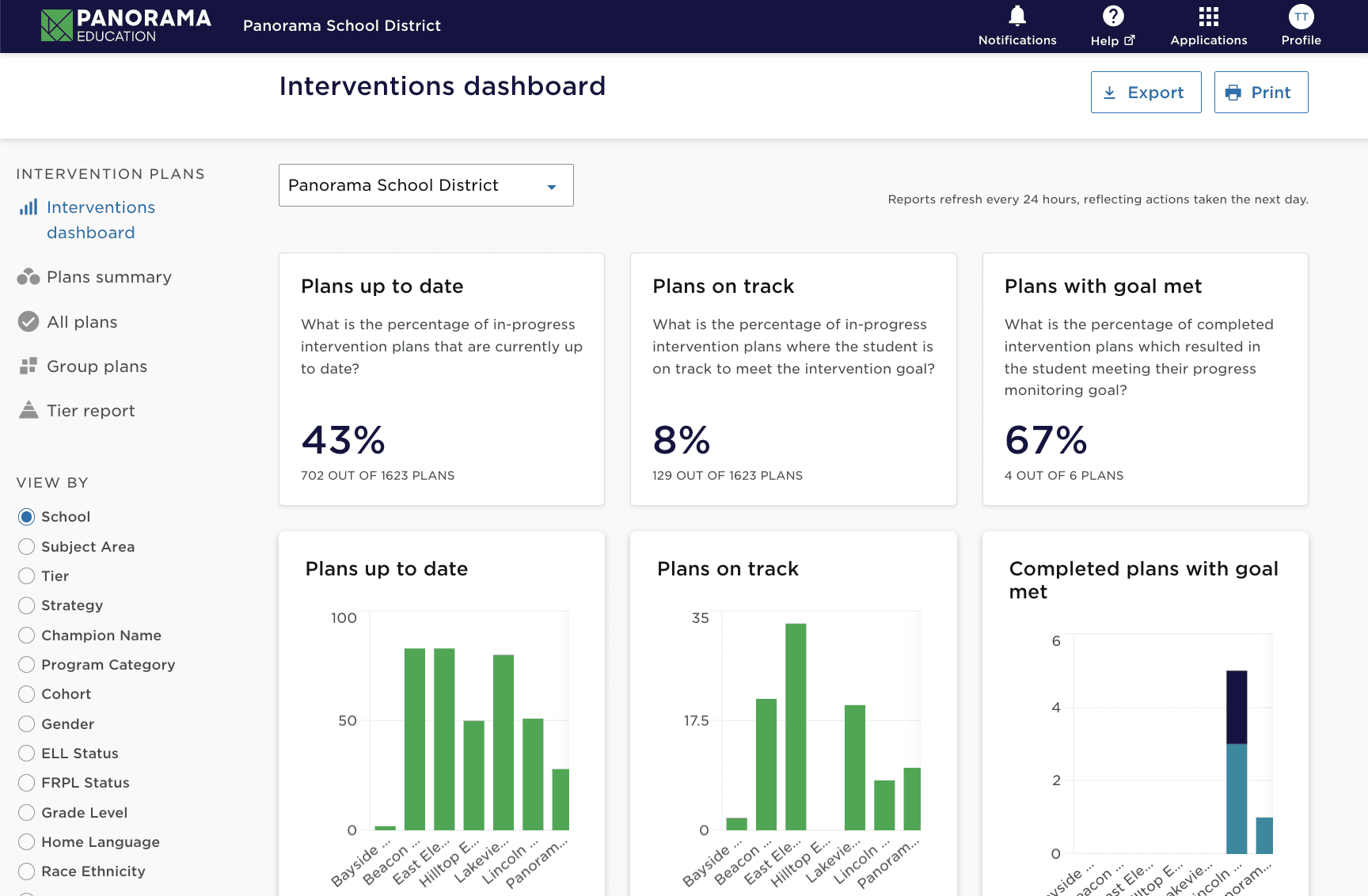Screen dimensions: 1368x896
Task: Open All plans in sidebar
Action: click(82, 322)
